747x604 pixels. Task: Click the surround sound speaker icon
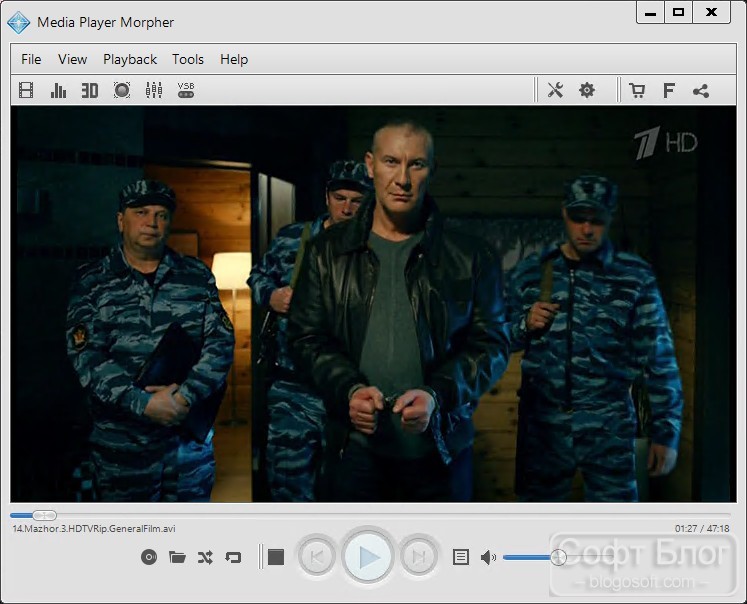click(x=122, y=90)
